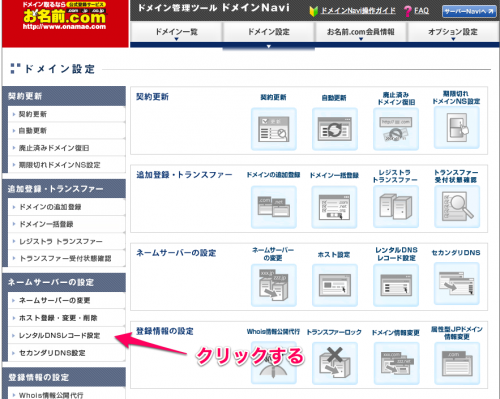Click the トランスファーロック label above its tile
The height and width of the screenshot is (399, 500).
(x=334, y=332)
